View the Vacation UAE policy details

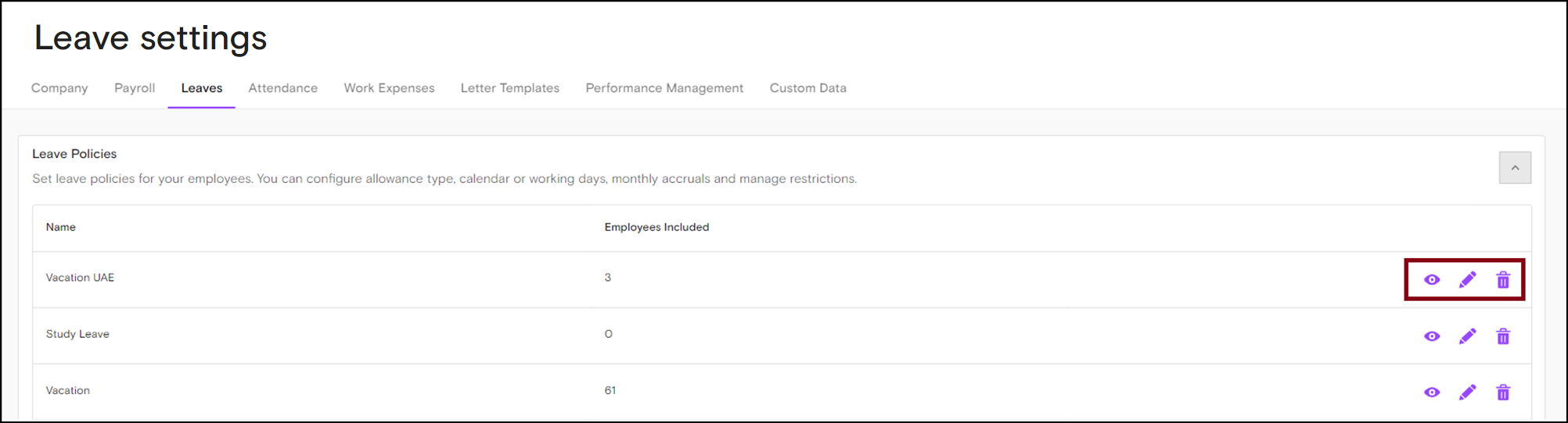click(1432, 280)
